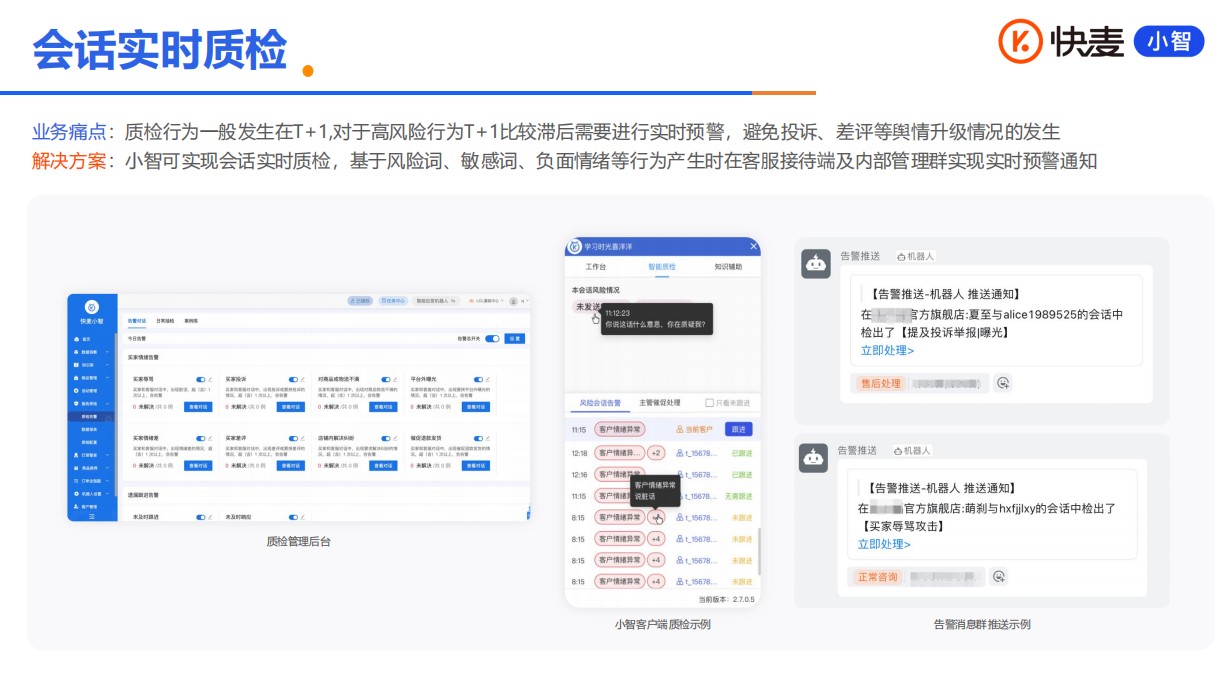Open the 工作台 tab in client panel
1225x678 pixels.
pyautogui.click(x=596, y=267)
